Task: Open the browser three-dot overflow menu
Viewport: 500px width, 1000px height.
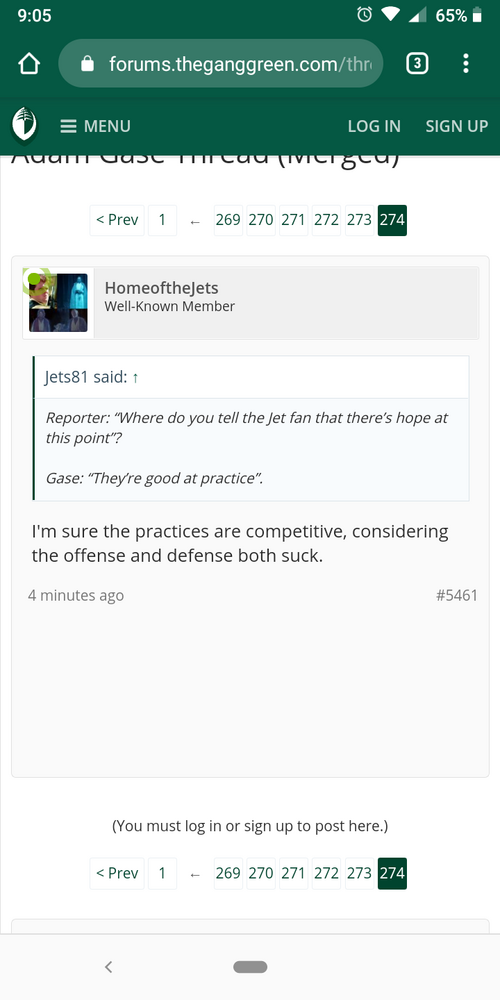Action: 466,63
